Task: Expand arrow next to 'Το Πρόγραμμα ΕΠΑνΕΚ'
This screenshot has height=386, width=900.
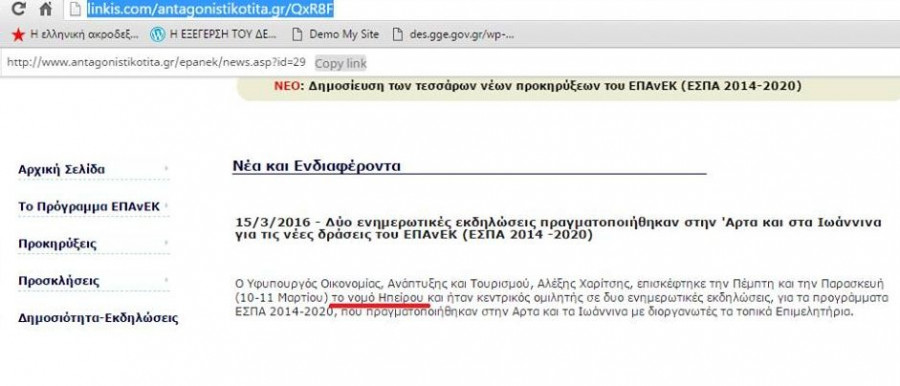Action: (x=166, y=206)
